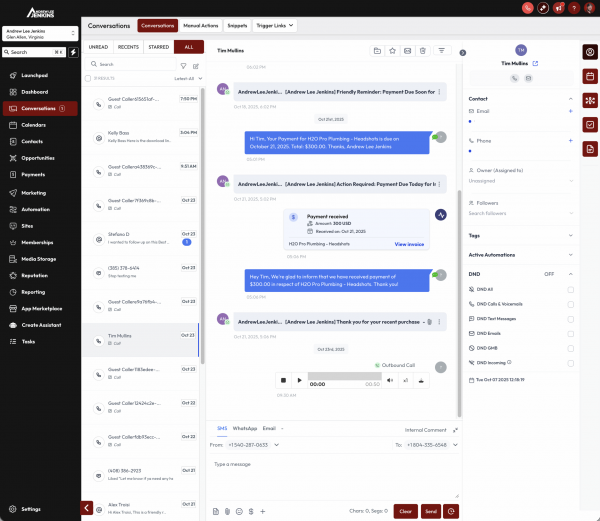Switch to the Starred conversations tab

pyautogui.click(x=157, y=46)
